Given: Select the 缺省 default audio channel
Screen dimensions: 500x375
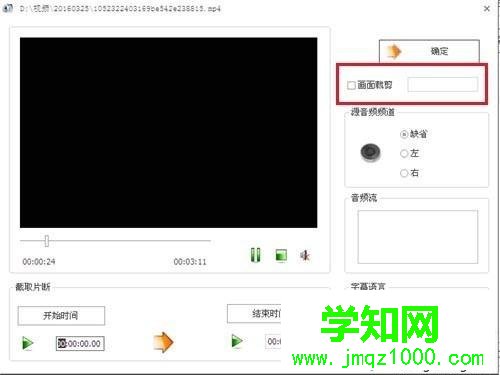Looking at the screenshot, I should 404,134.
